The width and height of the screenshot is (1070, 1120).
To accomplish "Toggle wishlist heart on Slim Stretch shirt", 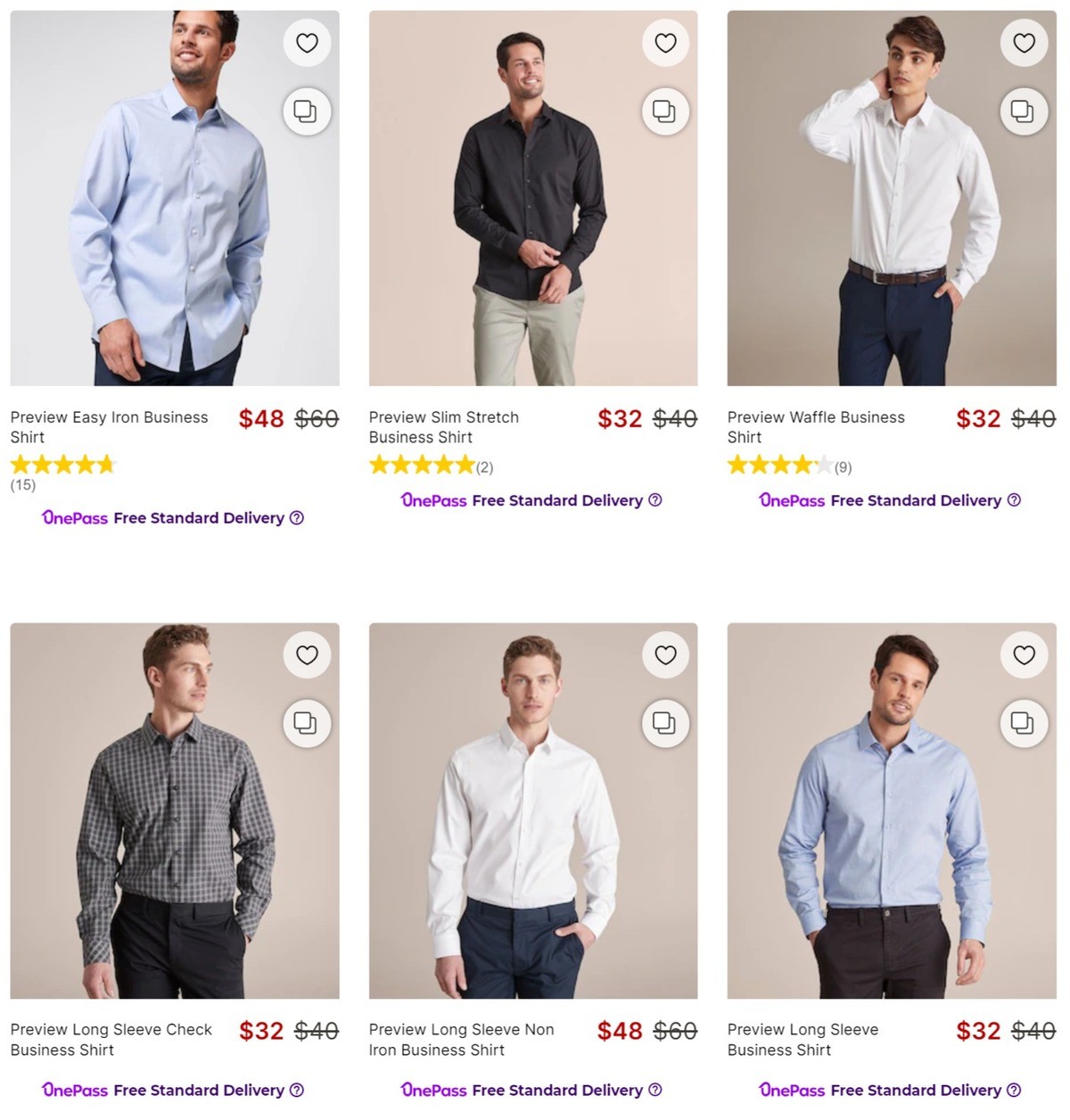I will pos(665,43).
